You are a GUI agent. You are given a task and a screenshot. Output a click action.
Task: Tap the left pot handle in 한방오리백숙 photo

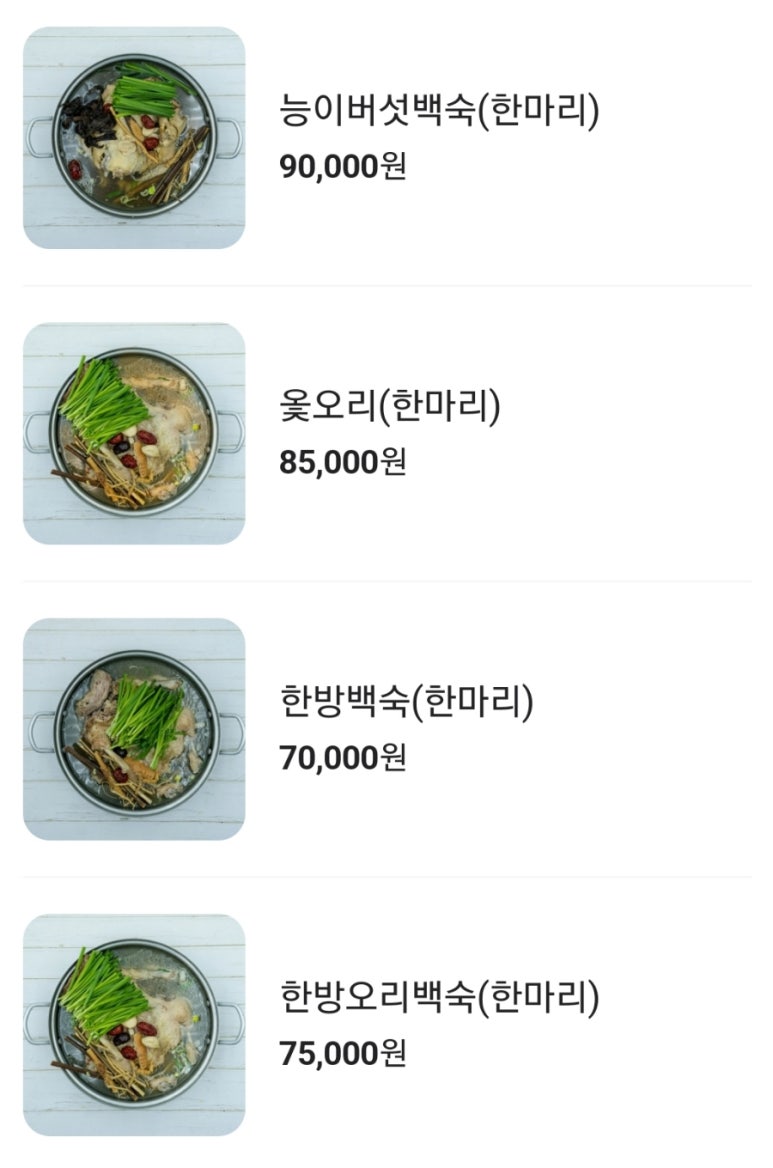click(36, 1024)
